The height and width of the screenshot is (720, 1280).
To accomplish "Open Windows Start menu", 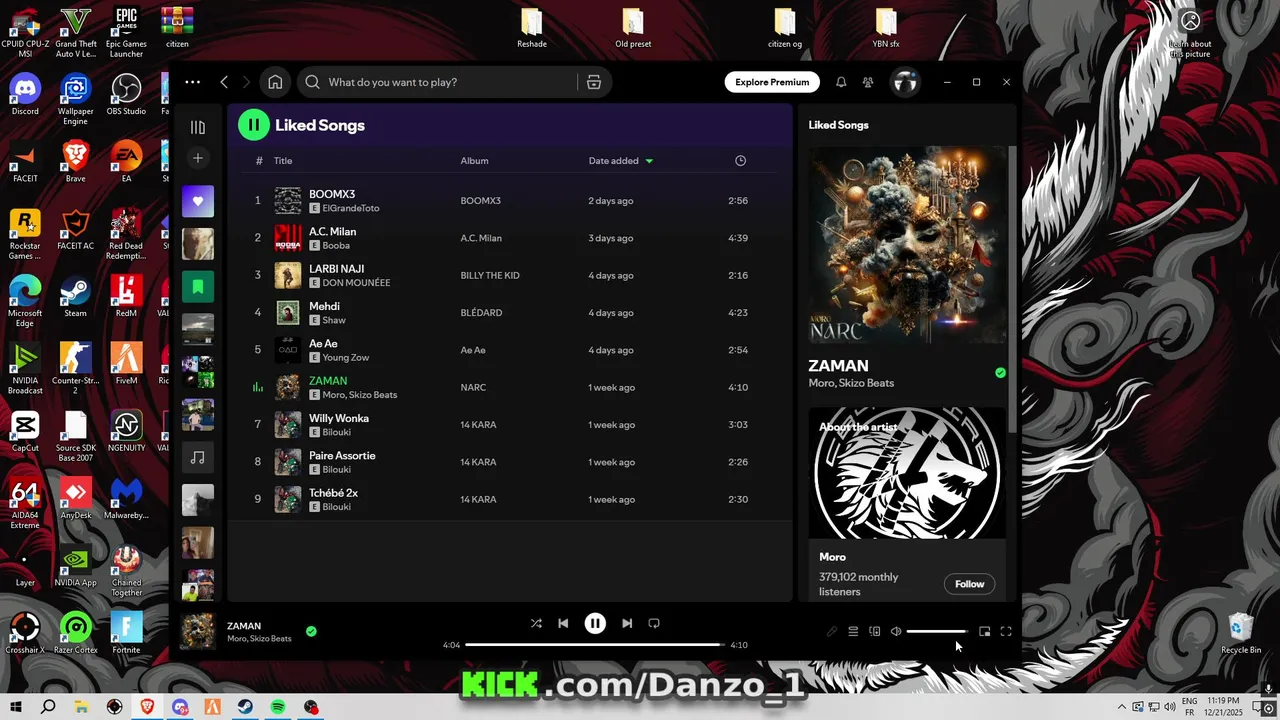I will [16, 707].
